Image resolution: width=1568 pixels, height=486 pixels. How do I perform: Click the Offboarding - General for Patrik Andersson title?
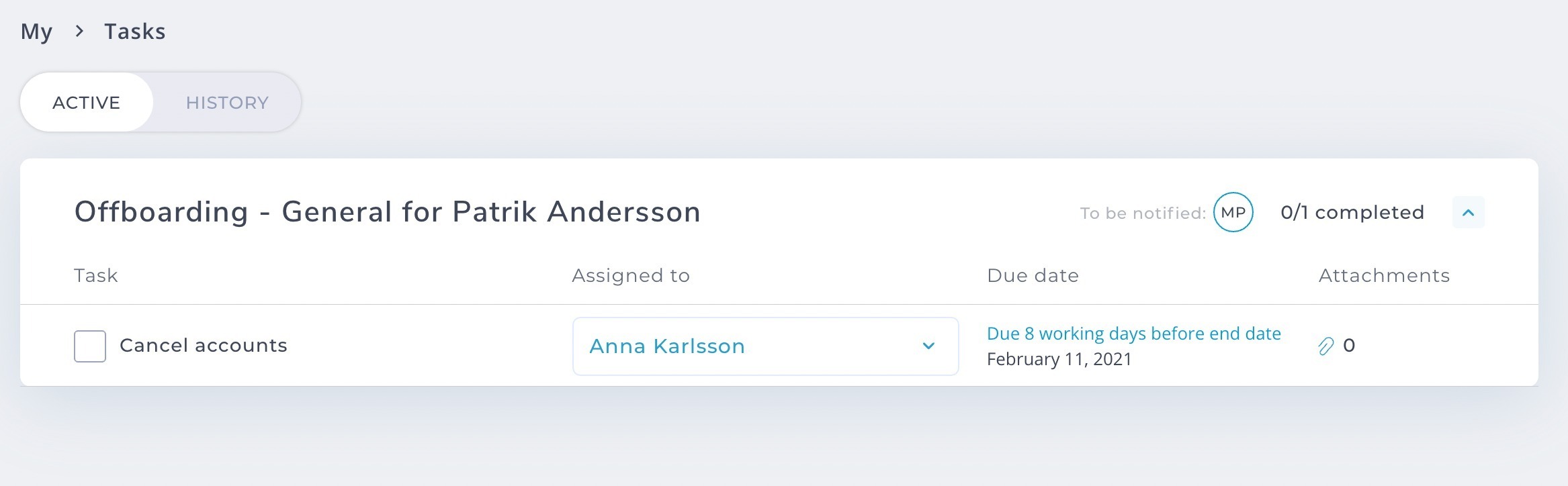point(388,212)
